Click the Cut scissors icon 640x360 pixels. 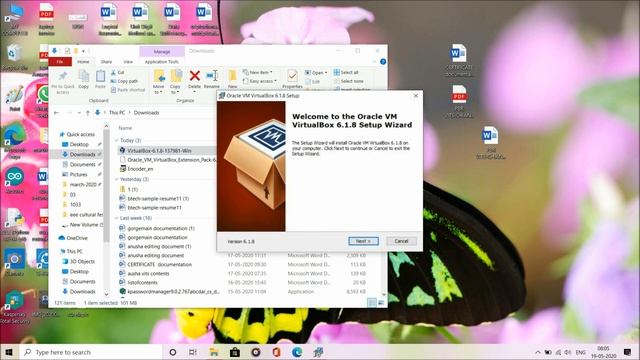pos(113,72)
